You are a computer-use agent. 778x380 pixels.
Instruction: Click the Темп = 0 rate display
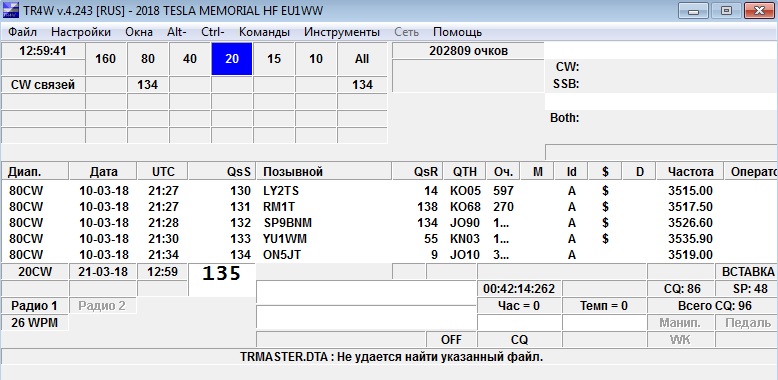pos(604,306)
